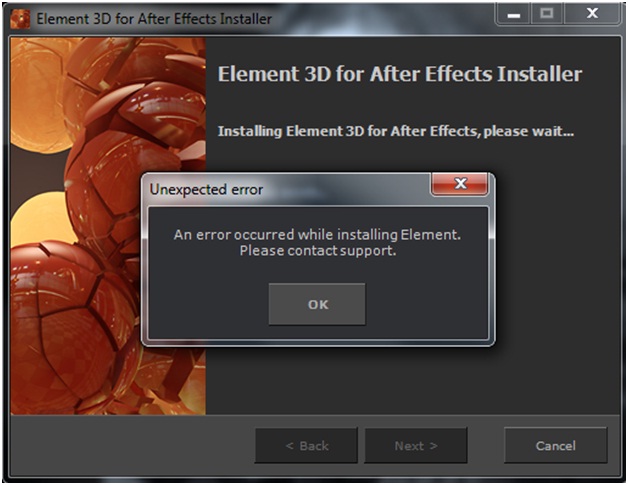Click the Element 3D installer title bar icon

pos(20,18)
